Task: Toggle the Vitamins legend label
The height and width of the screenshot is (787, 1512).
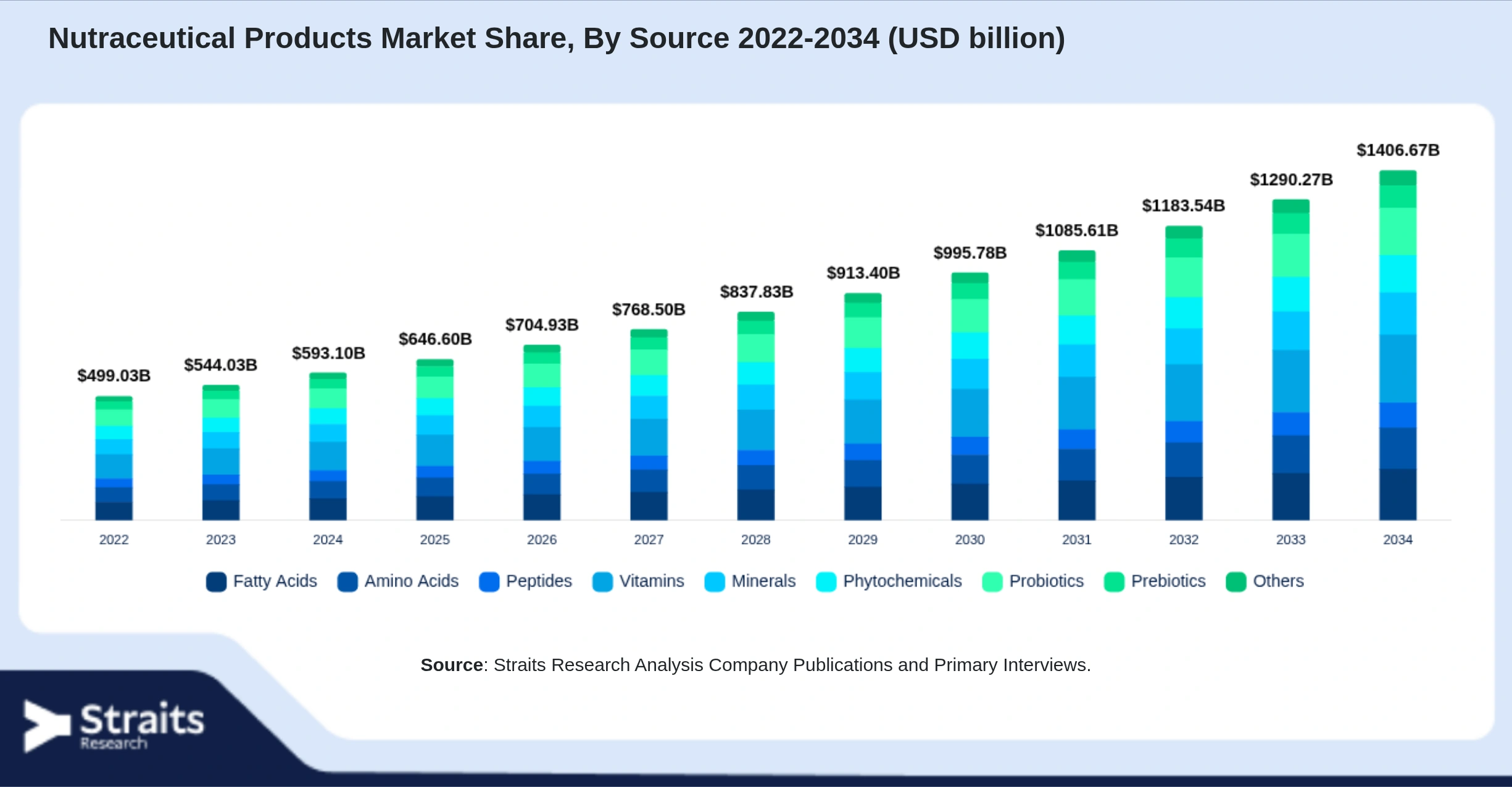Action: (652, 581)
